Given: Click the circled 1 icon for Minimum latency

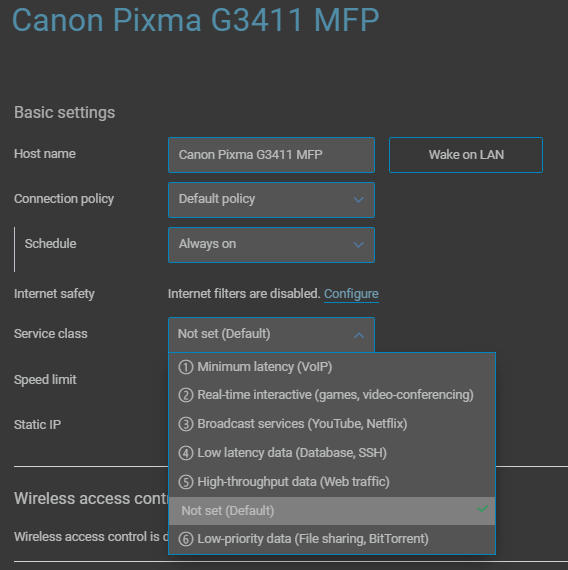Looking at the screenshot, I should [x=186, y=367].
